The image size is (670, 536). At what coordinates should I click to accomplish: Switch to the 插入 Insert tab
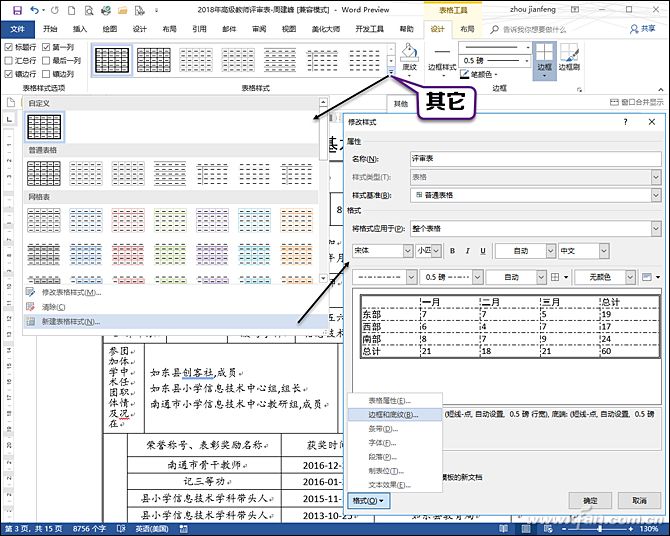pyautogui.click(x=80, y=29)
